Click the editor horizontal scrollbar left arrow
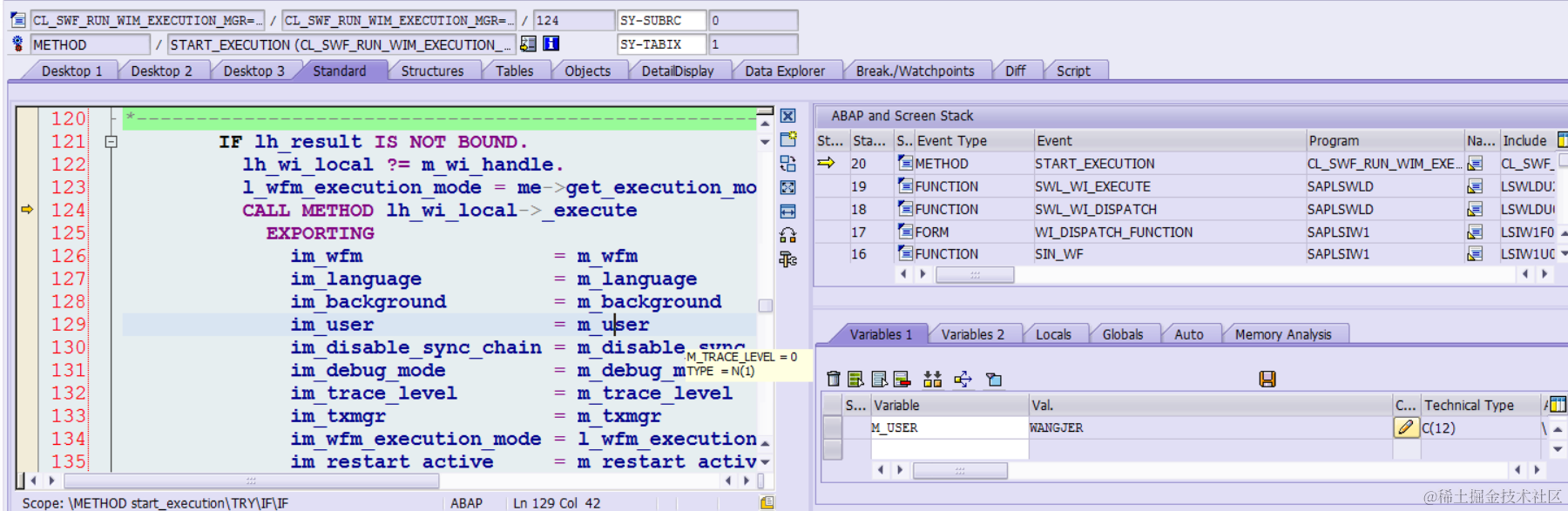The height and width of the screenshot is (511, 1568). 34,480
